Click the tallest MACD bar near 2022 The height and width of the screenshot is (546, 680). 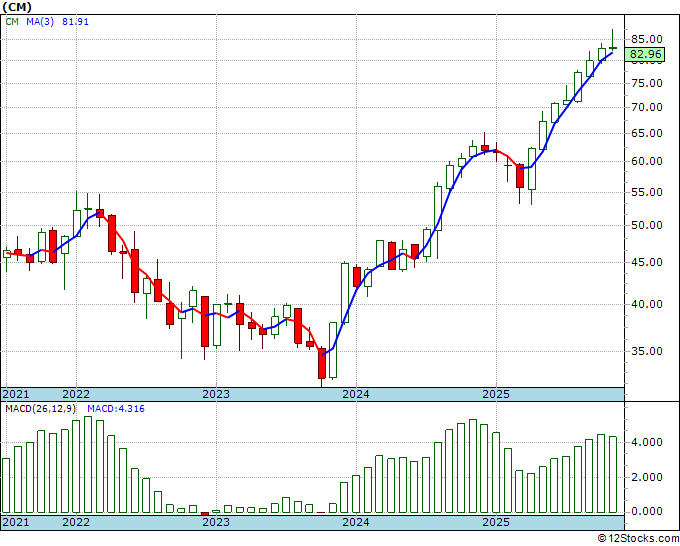pos(88,464)
